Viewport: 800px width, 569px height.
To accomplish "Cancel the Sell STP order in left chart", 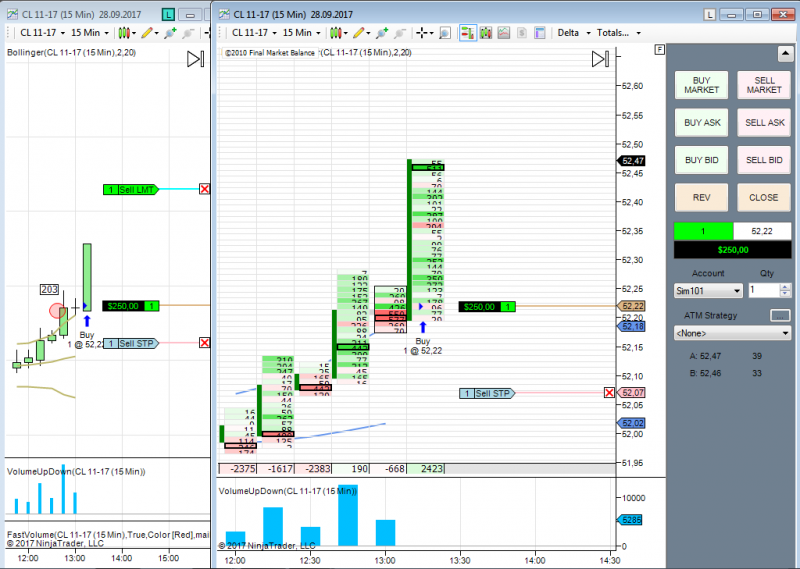I will 205,343.
